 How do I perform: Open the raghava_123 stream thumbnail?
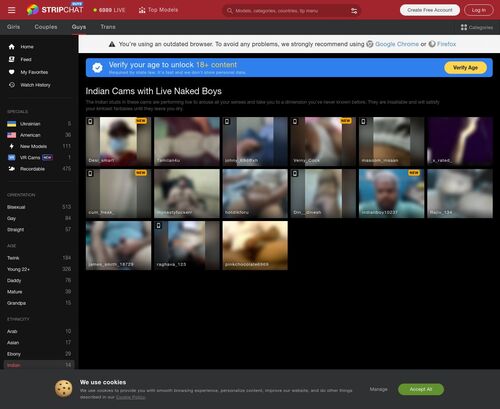[x=187, y=245]
